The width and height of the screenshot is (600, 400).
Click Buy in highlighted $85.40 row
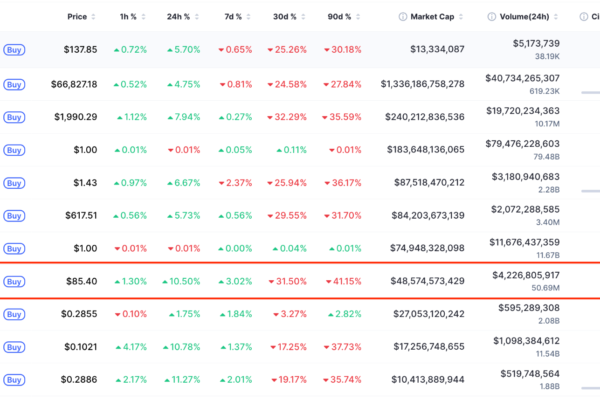(x=14, y=282)
